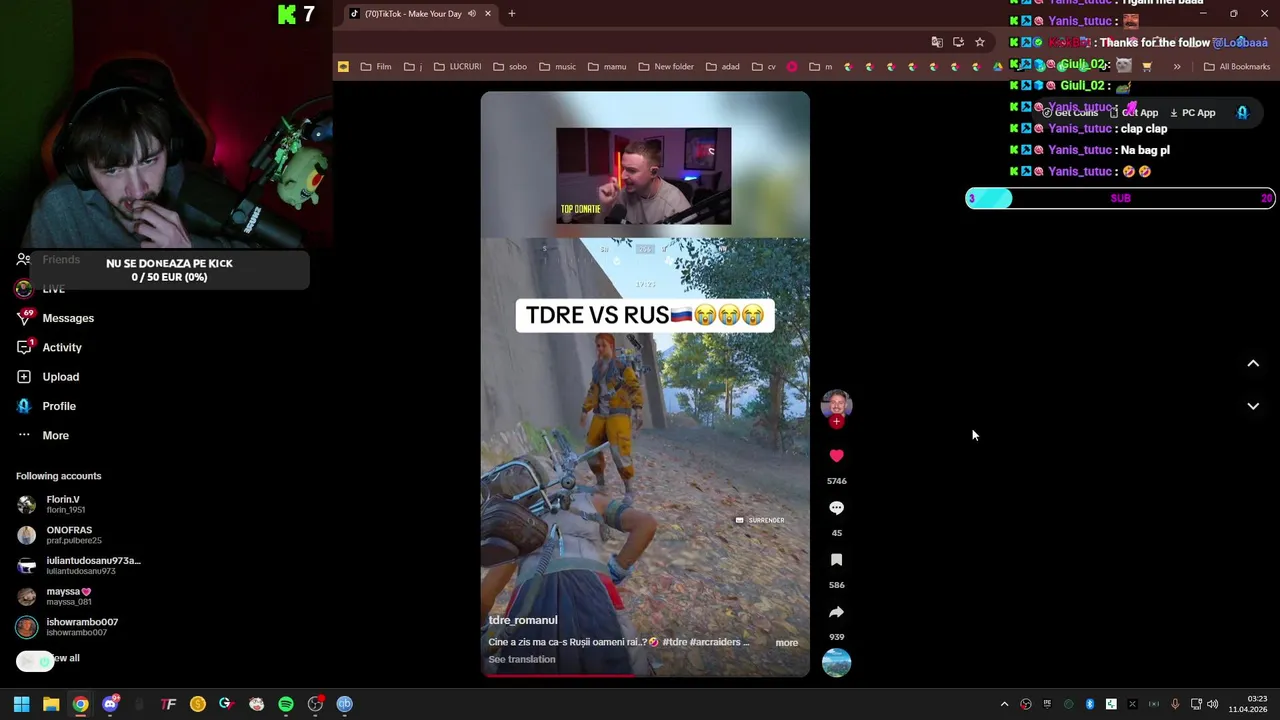Open the spinning sound disc thumbnail
The width and height of the screenshot is (1280, 720).
[x=836, y=663]
